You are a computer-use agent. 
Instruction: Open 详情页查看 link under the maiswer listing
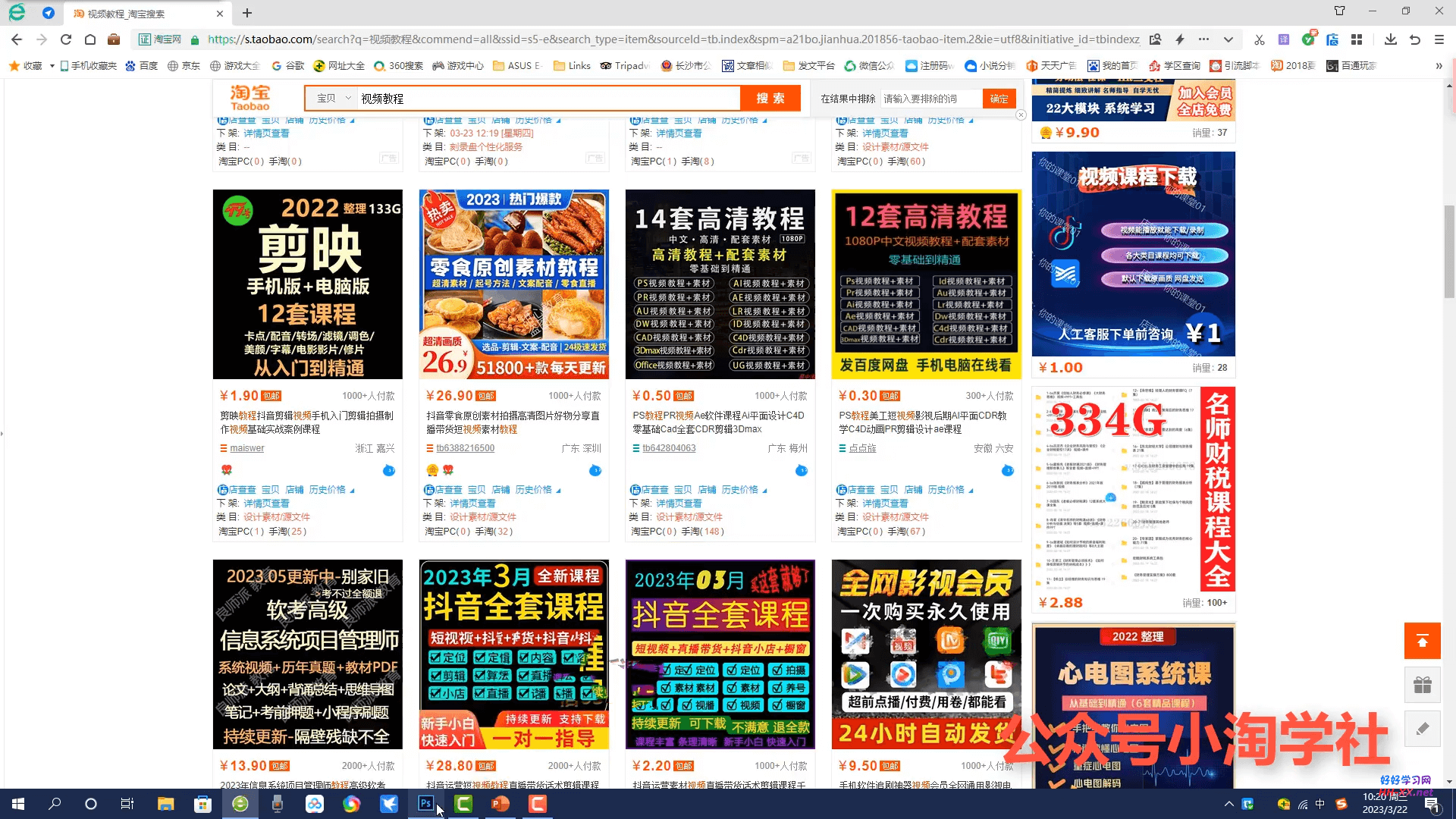(x=266, y=504)
